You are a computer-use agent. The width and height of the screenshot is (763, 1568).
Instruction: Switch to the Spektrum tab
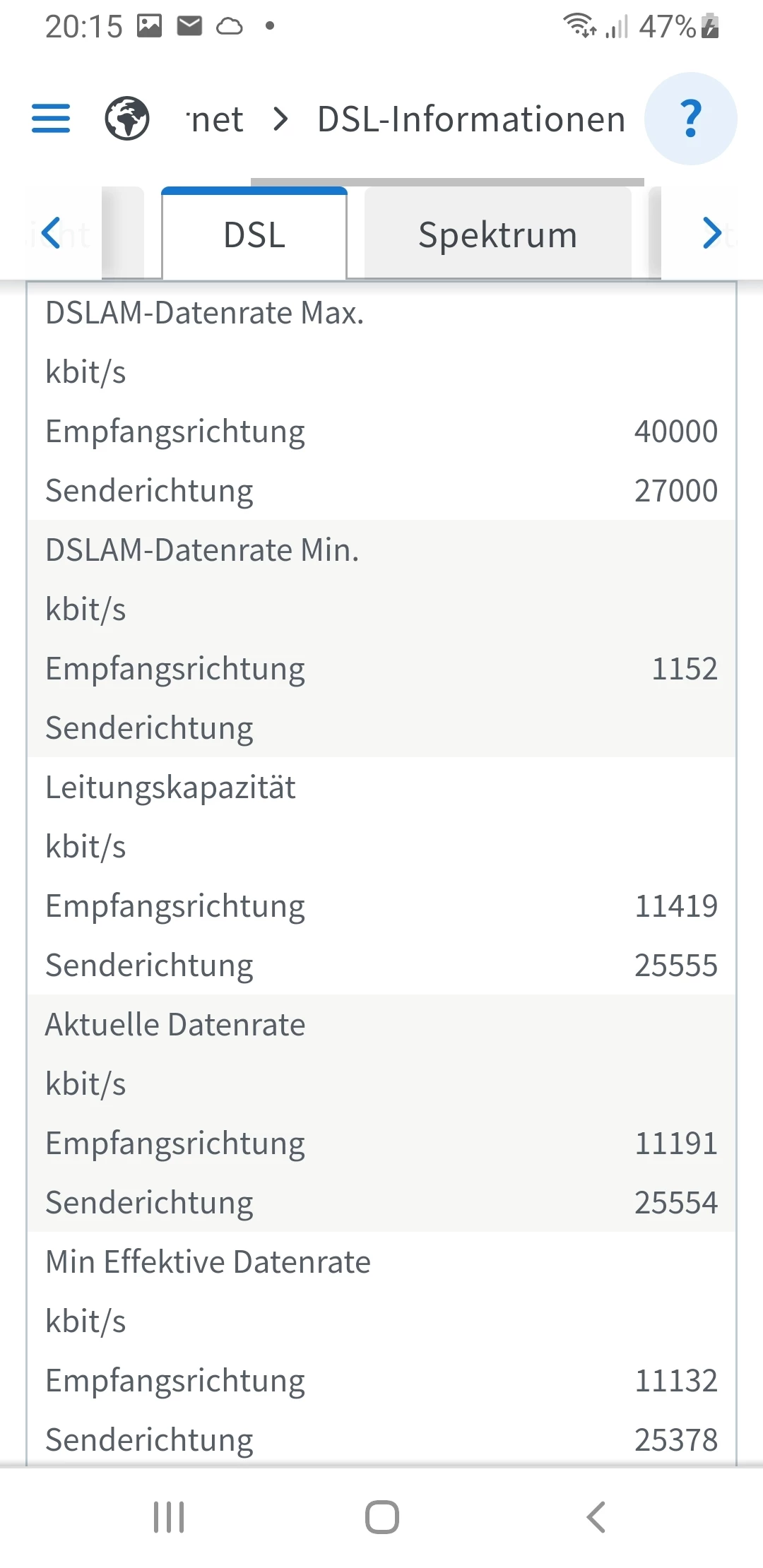tap(497, 234)
